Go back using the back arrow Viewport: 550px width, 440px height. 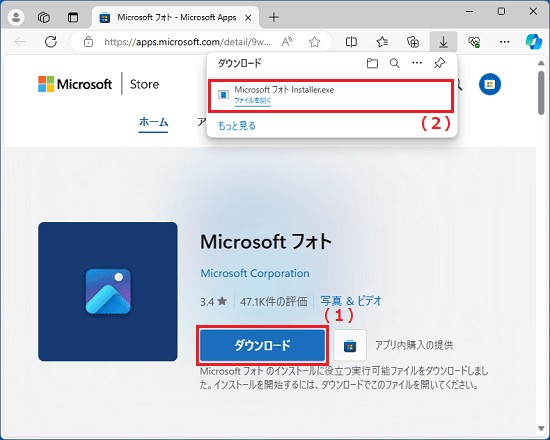tap(20, 42)
